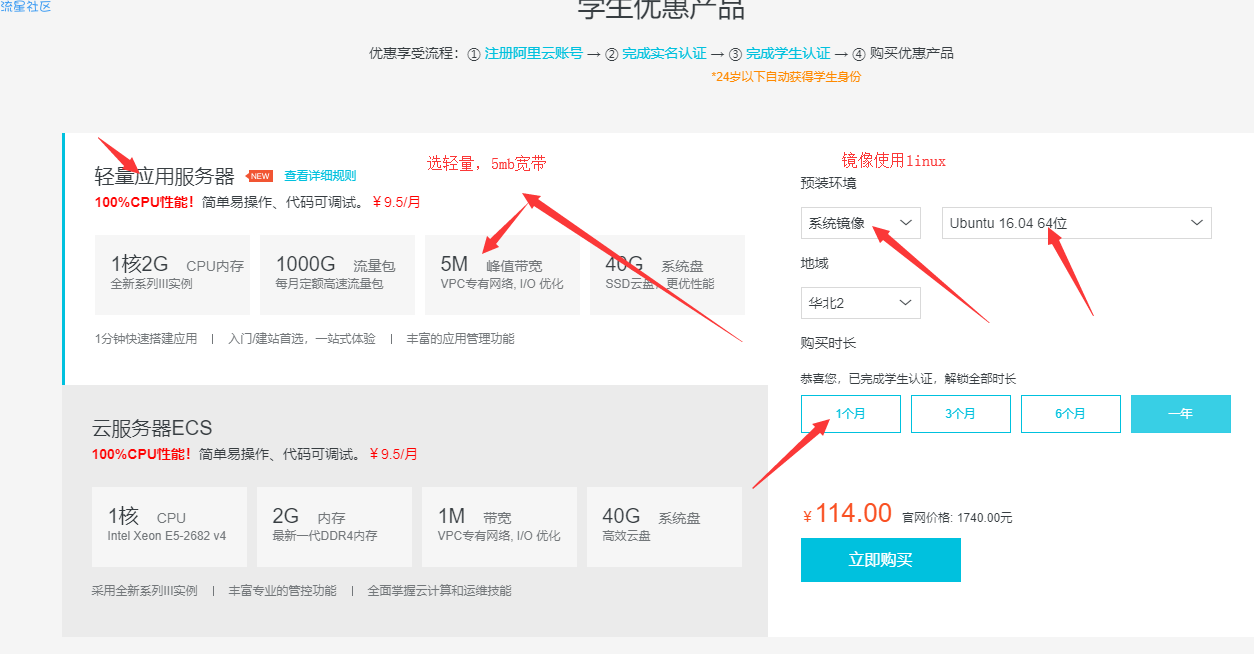Click the 采用全新系列III实例 feature text

(144, 591)
